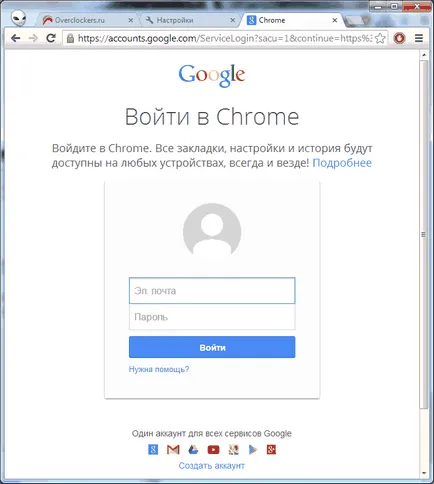Click the browser back arrow

coord(15,38)
